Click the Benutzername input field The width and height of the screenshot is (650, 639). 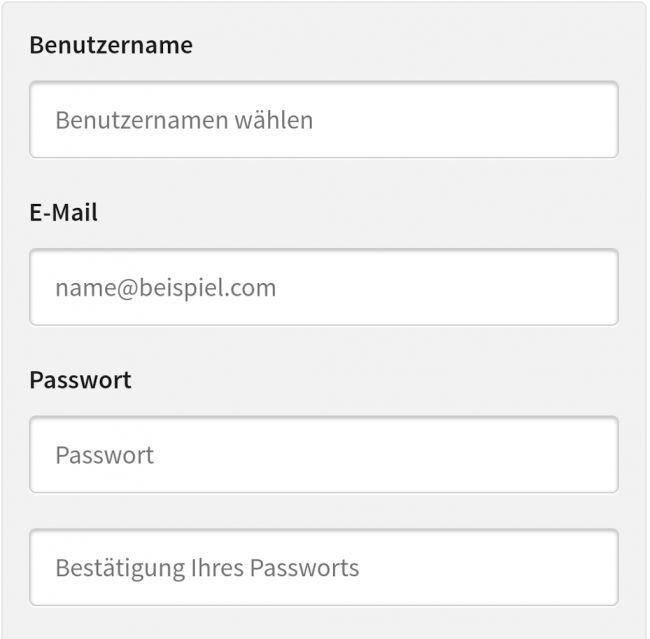click(324, 120)
